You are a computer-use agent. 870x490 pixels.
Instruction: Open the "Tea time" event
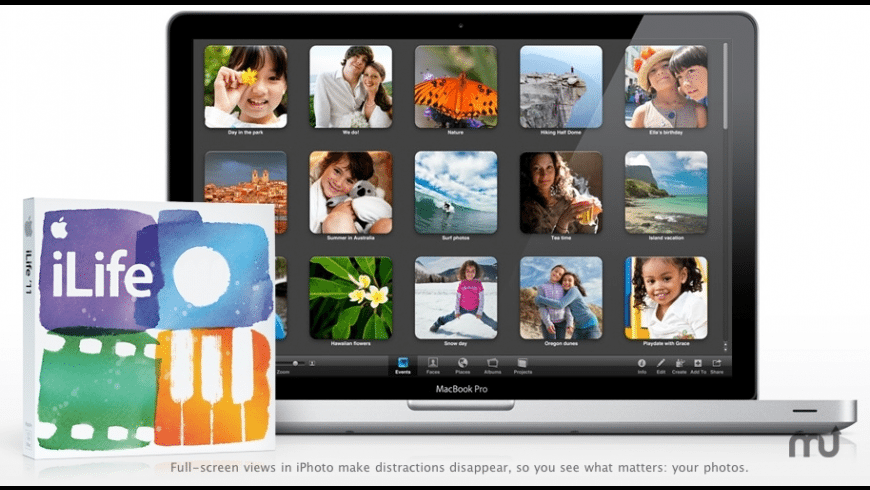pyautogui.click(x=561, y=192)
